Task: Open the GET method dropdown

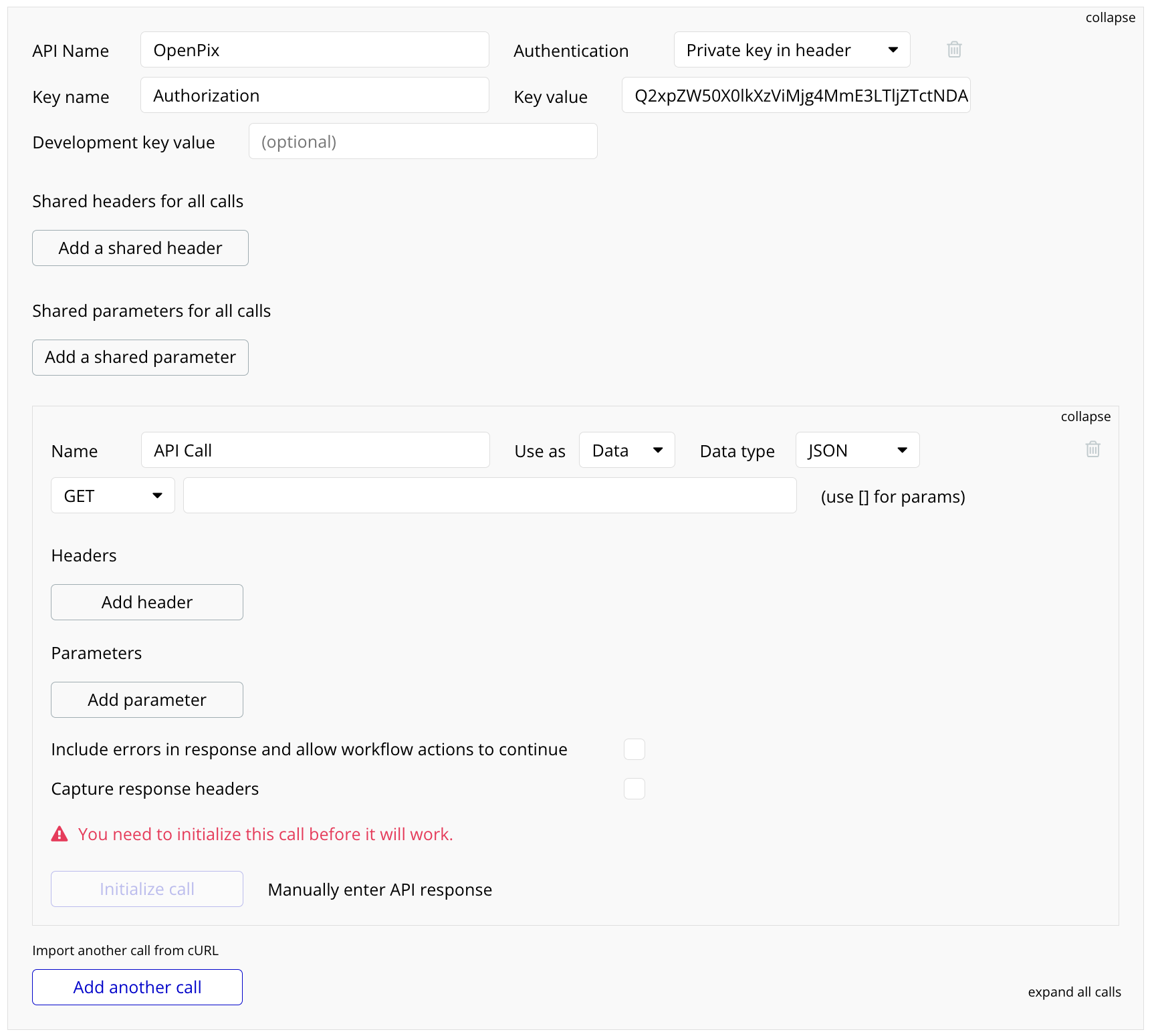Action: coord(112,495)
